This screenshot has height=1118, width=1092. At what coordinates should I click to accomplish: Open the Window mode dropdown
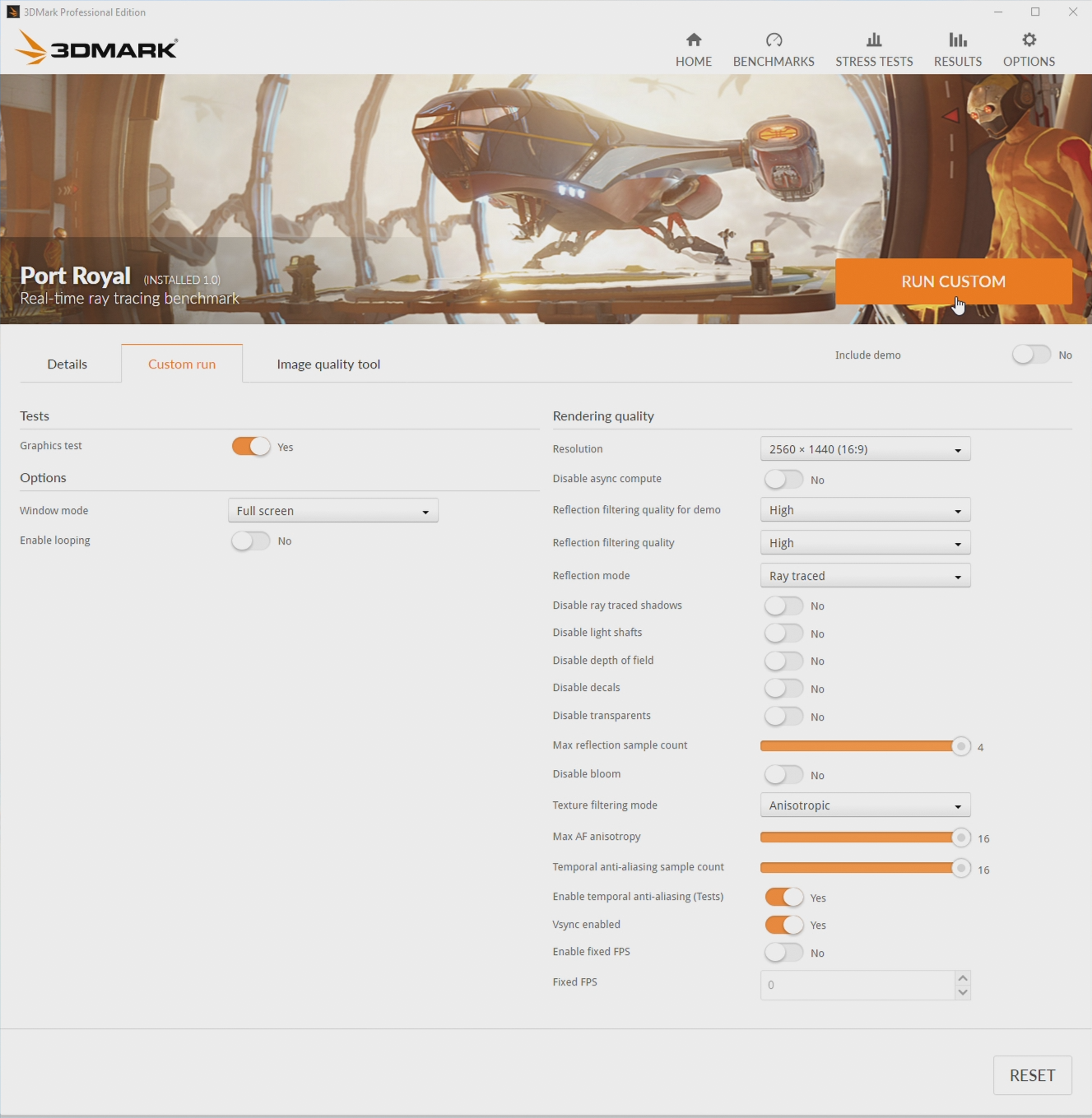click(332, 510)
